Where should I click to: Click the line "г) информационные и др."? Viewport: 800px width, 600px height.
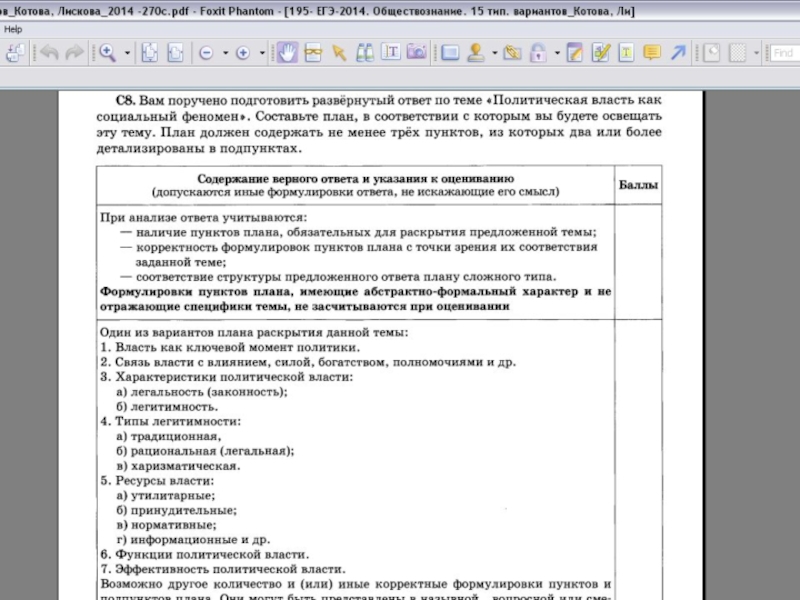coord(193,540)
